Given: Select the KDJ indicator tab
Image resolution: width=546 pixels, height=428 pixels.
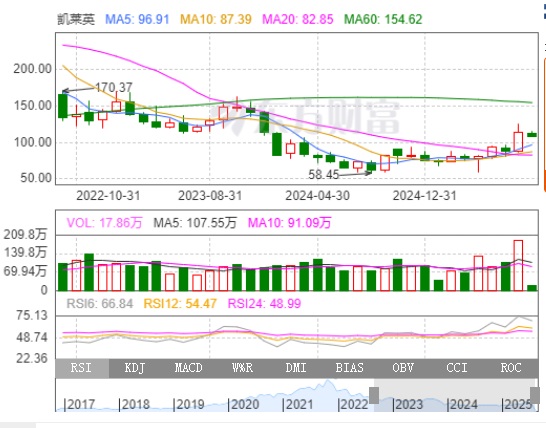Looking at the screenshot, I should point(136,368).
